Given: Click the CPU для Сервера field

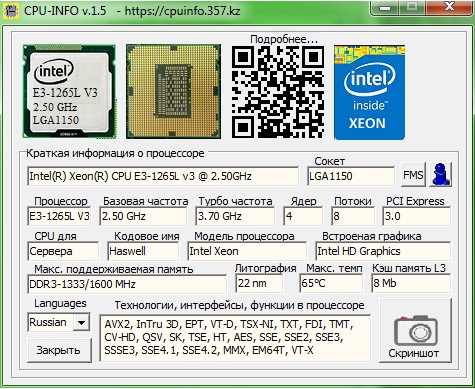Looking at the screenshot, I should pyautogui.click(x=63, y=251).
